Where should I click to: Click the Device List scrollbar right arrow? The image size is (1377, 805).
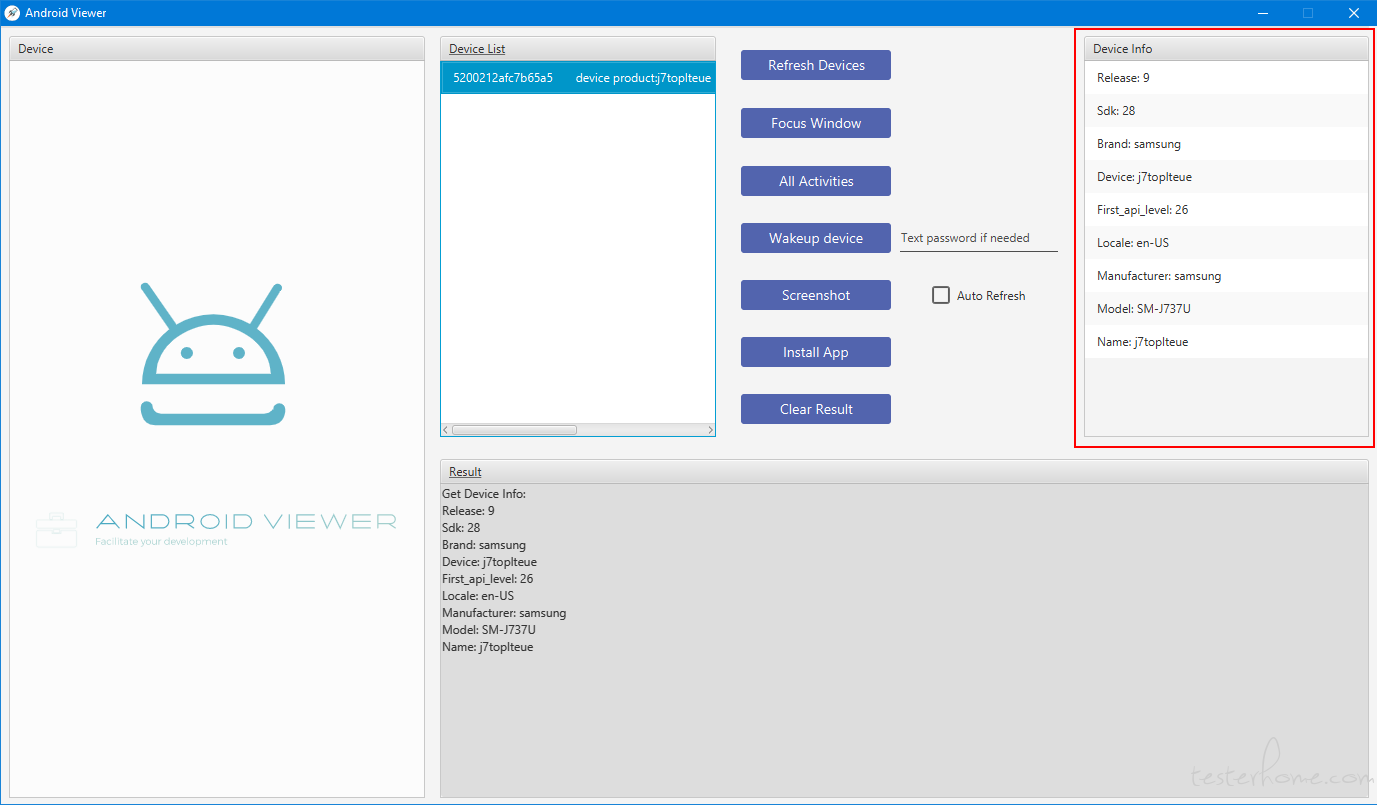click(710, 430)
